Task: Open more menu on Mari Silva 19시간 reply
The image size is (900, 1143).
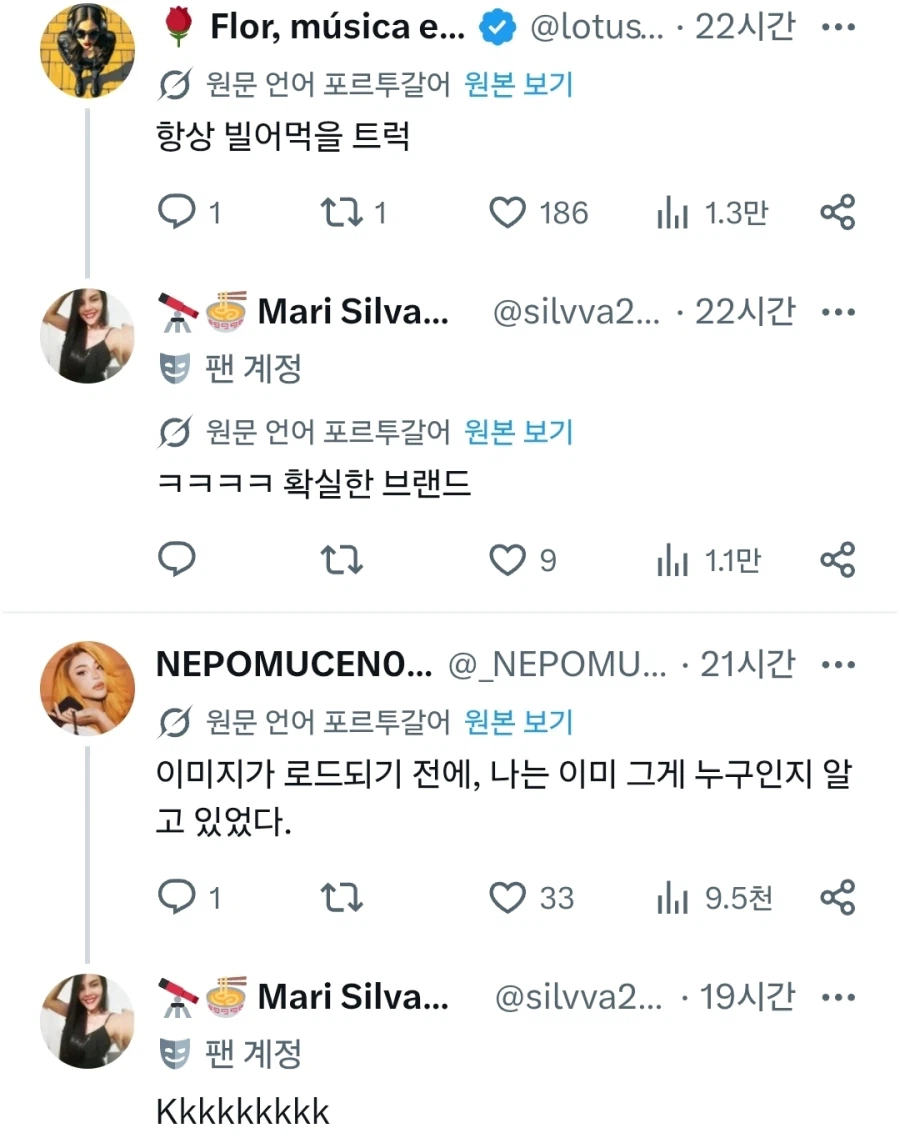Action: pos(838,996)
